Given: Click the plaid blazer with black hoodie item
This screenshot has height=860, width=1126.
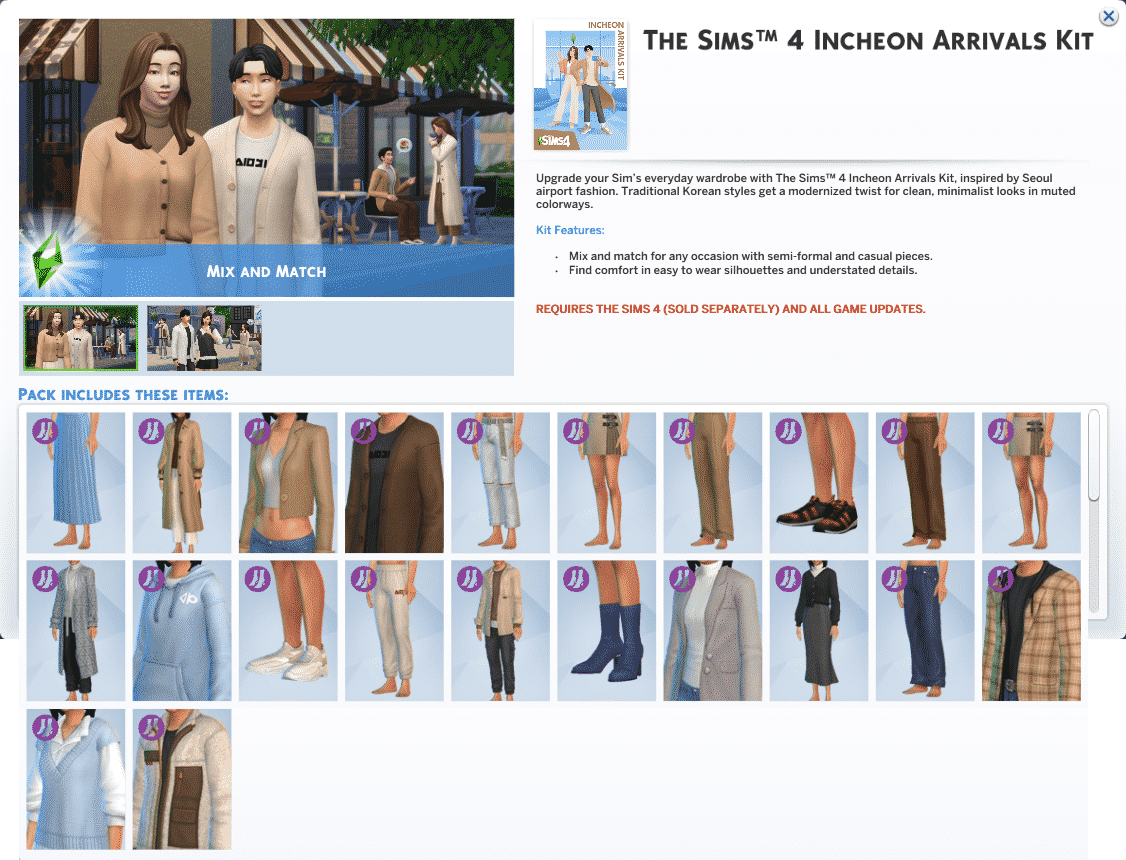Looking at the screenshot, I should (1031, 630).
